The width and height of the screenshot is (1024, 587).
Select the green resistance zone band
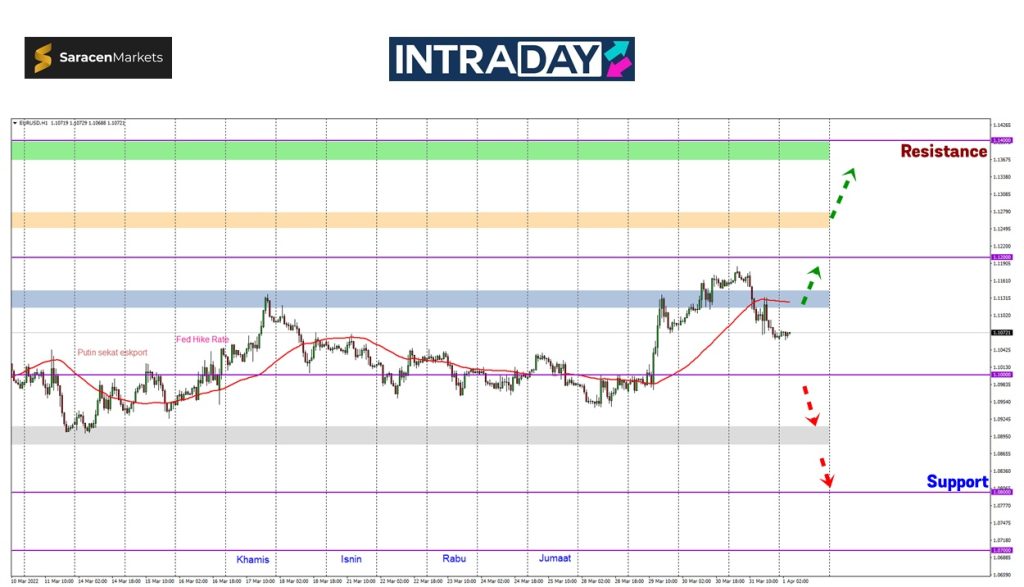click(420, 150)
